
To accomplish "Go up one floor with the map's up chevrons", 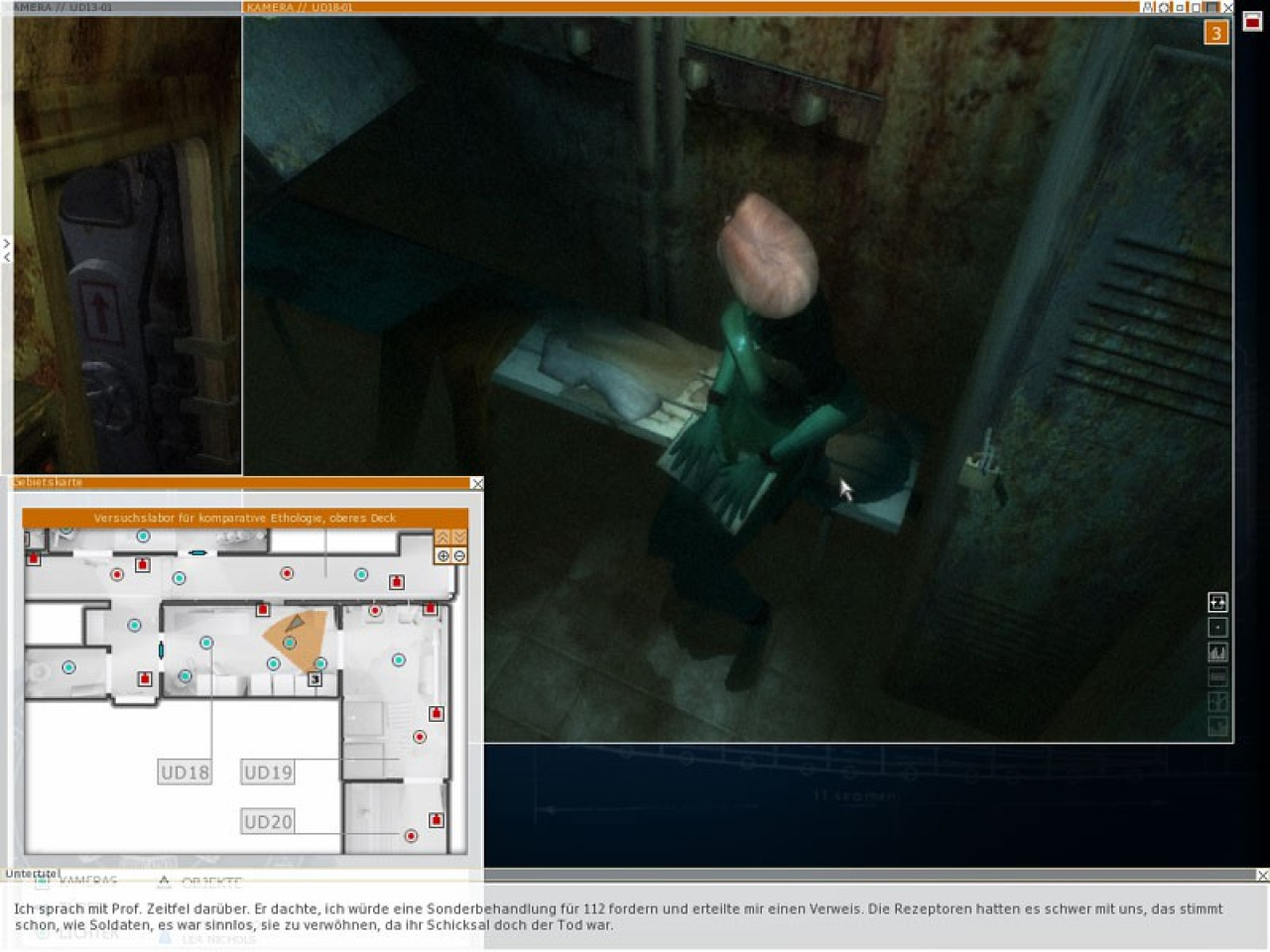I will pyautogui.click(x=443, y=537).
